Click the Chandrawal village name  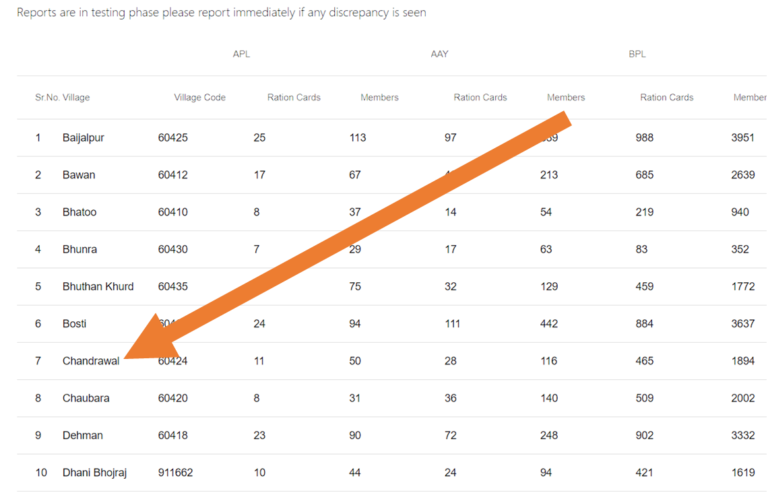pos(91,361)
